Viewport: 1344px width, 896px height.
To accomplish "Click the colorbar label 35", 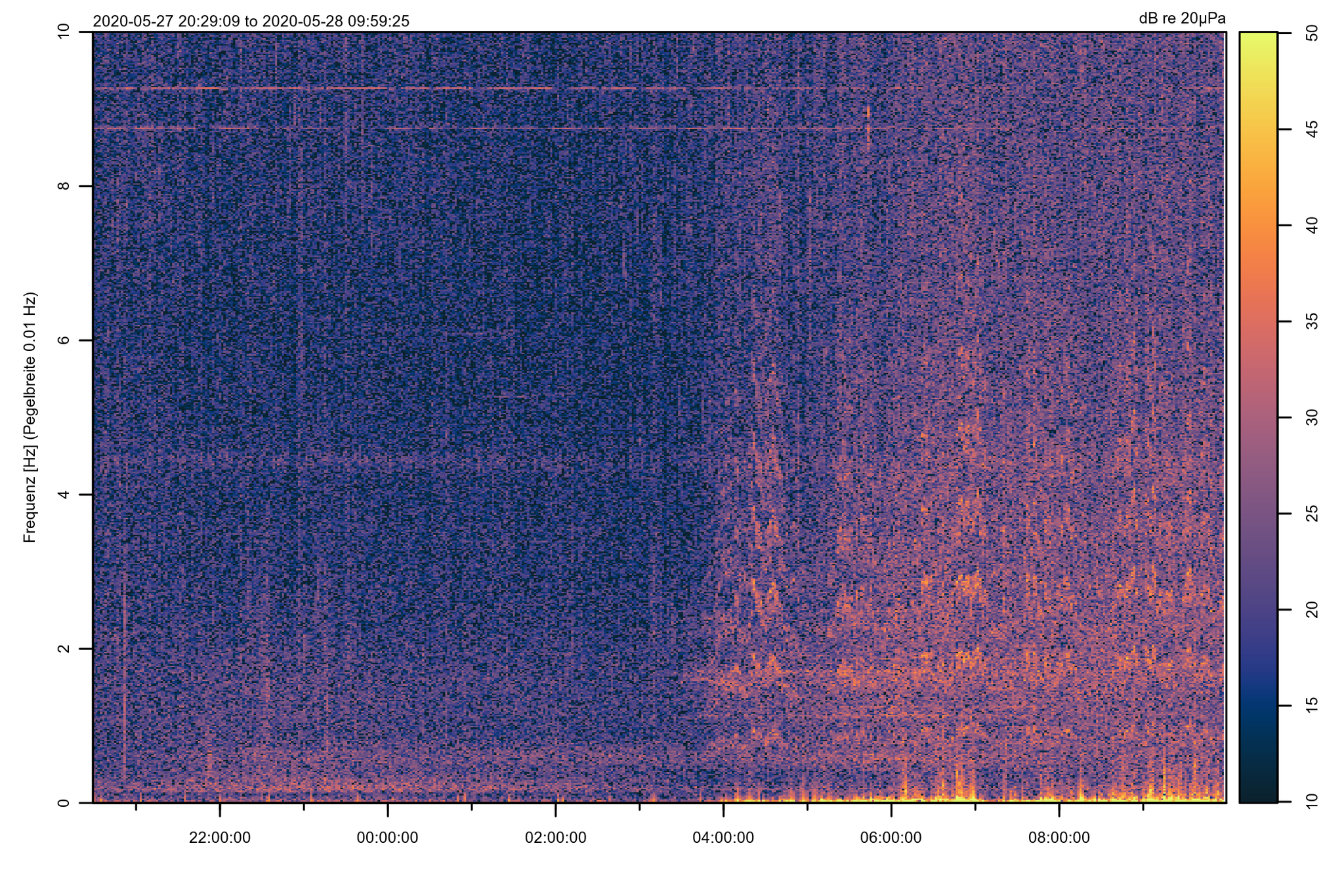I will (1312, 321).
